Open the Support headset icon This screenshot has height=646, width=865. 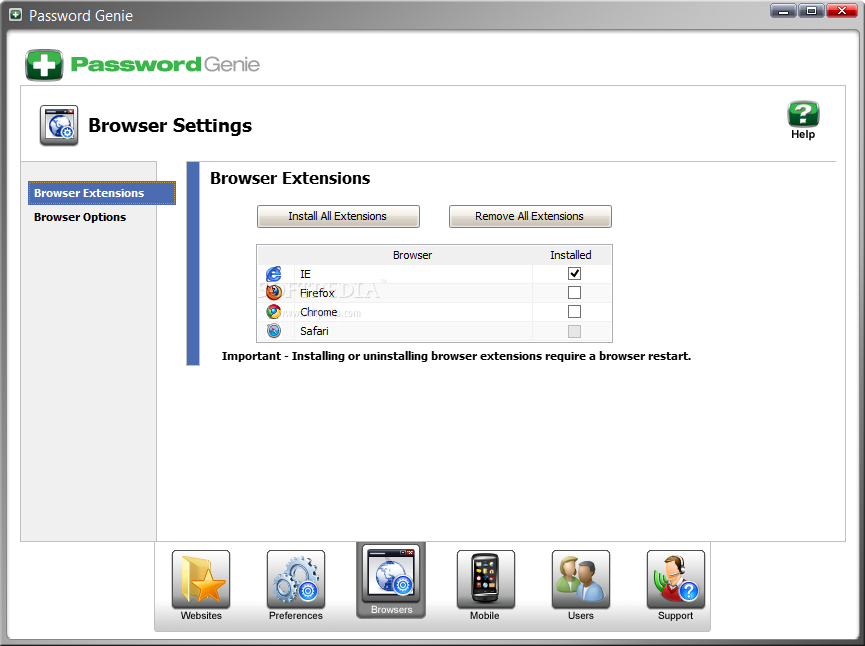click(x=676, y=579)
